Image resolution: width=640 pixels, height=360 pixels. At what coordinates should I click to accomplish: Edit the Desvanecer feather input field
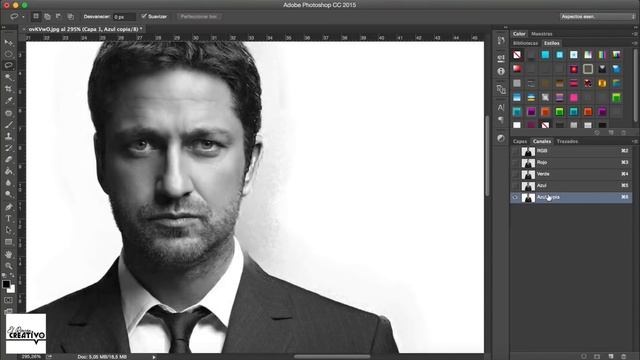(x=124, y=17)
